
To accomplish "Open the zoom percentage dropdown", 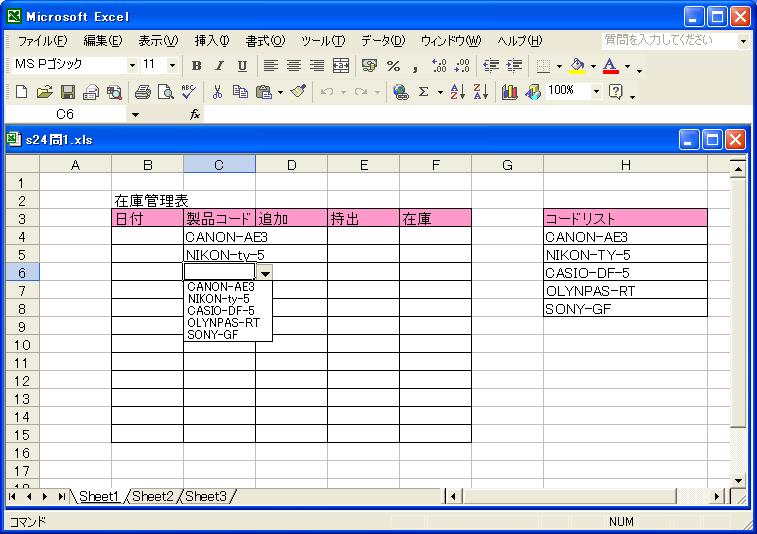I will (597, 92).
